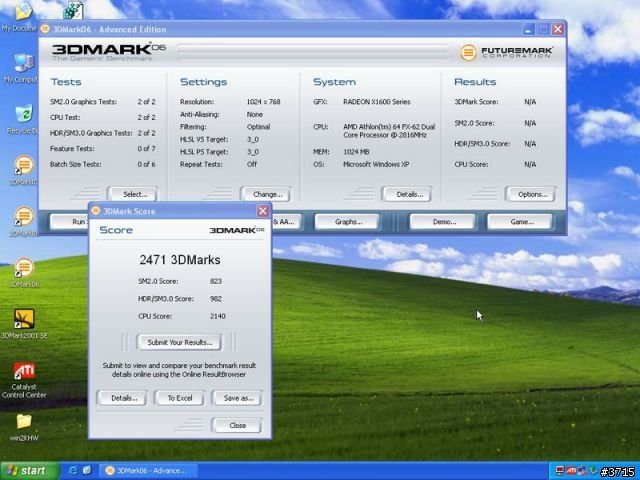Click the 2471 3DMarks score text
This screenshot has width=640, height=480.
180,260
